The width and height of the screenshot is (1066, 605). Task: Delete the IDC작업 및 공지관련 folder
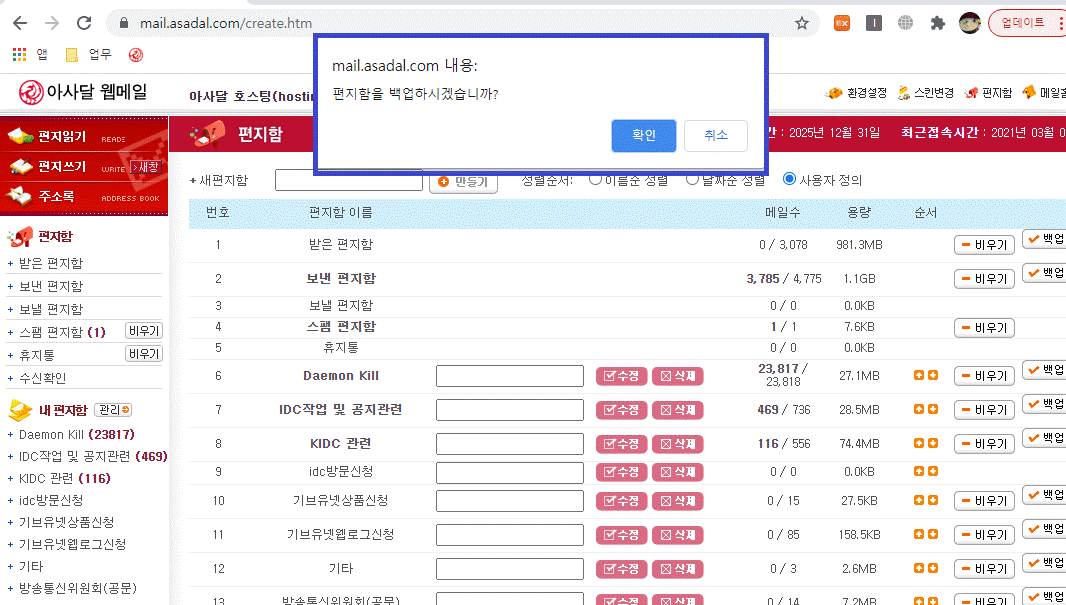point(678,410)
